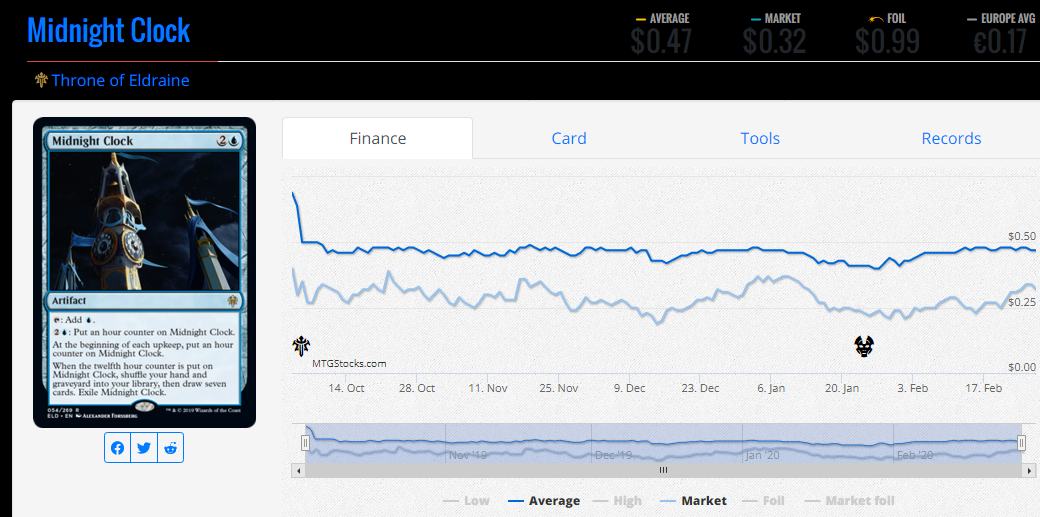This screenshot has height=517, width=1040.
Task: Switch to the Card tab
Action: (x=569, y=139)
